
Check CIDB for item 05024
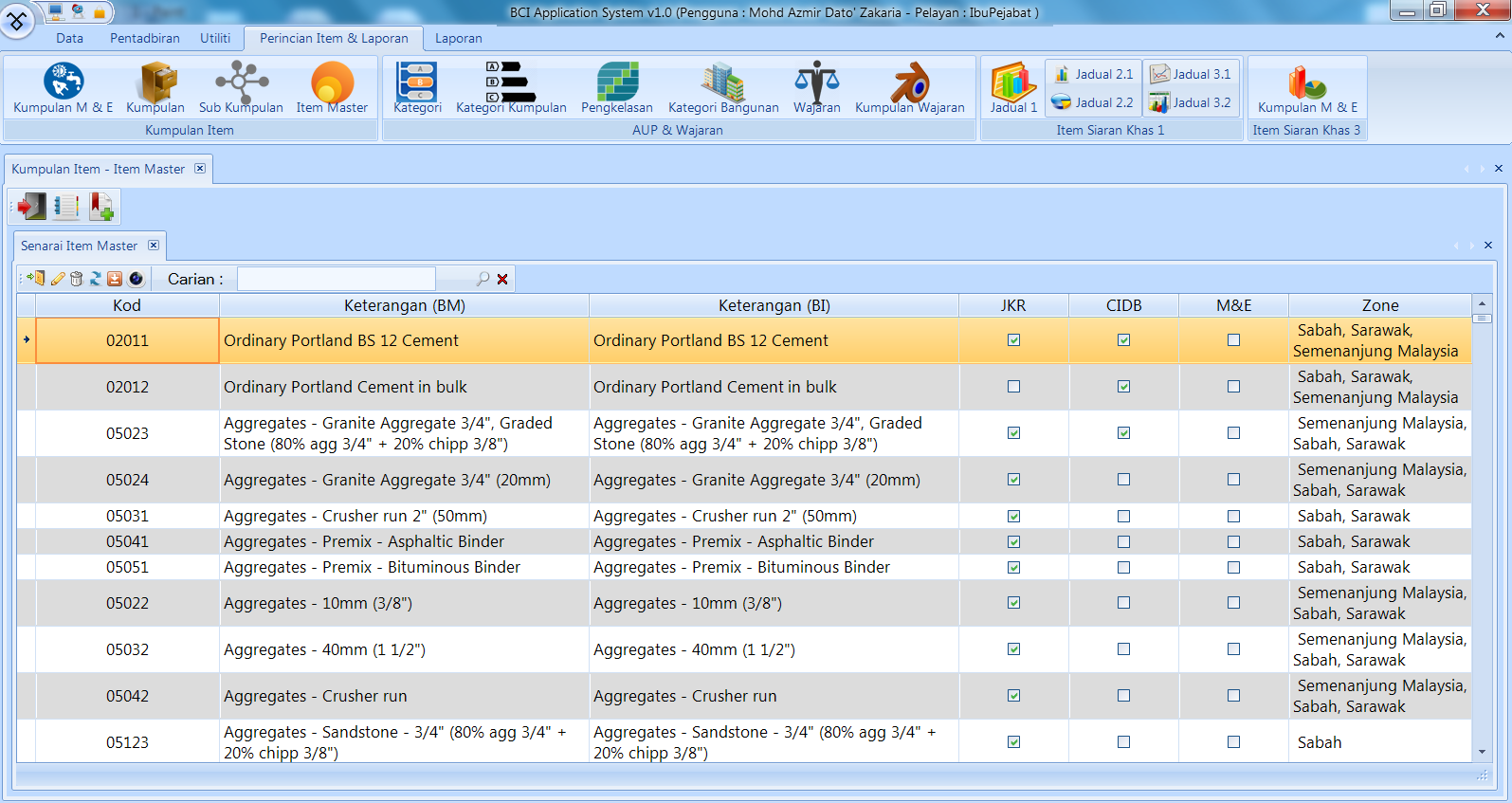point(1123,480)
